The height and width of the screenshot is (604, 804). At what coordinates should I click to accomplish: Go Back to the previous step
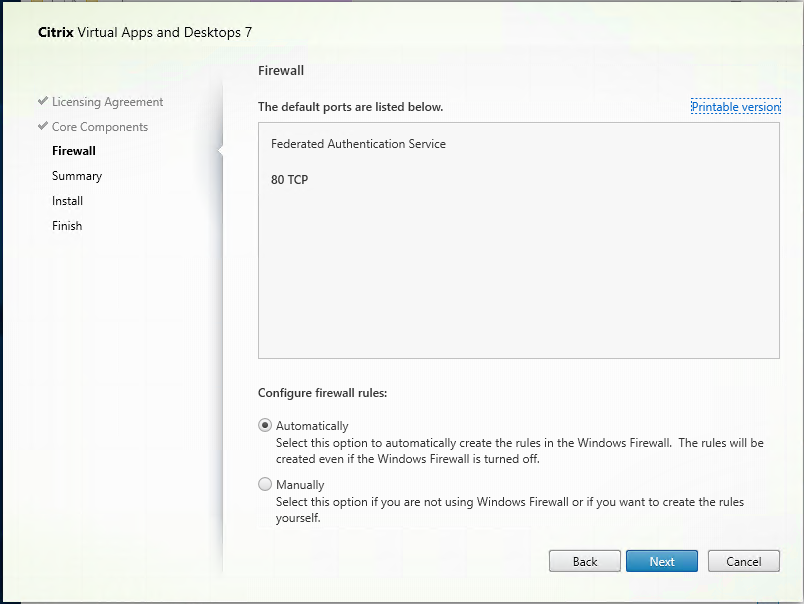pos(585,561)
